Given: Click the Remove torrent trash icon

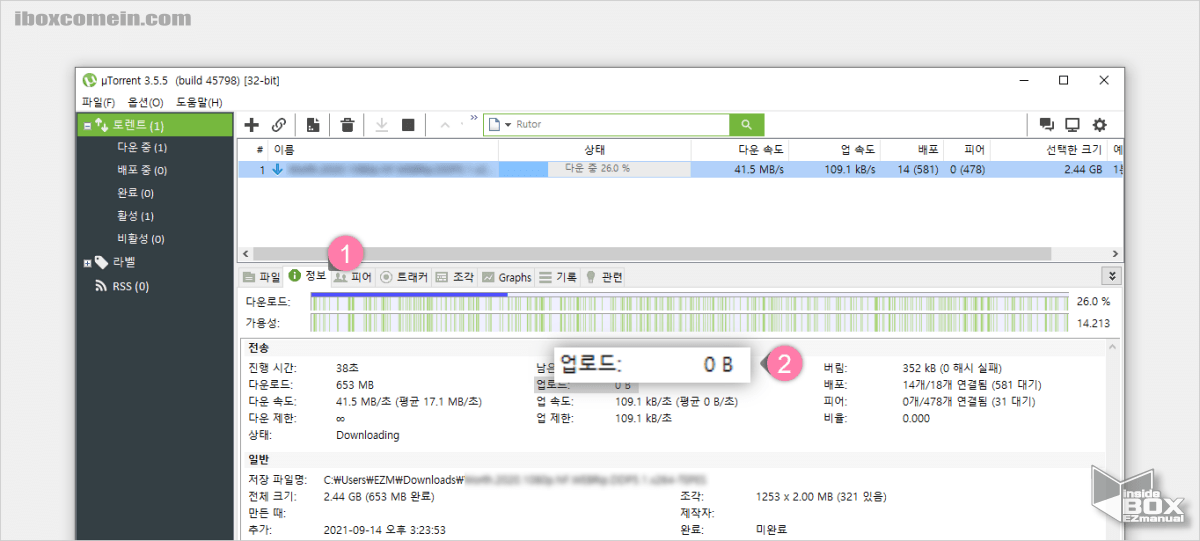Looking at the screenshot, I should (347, 125).
